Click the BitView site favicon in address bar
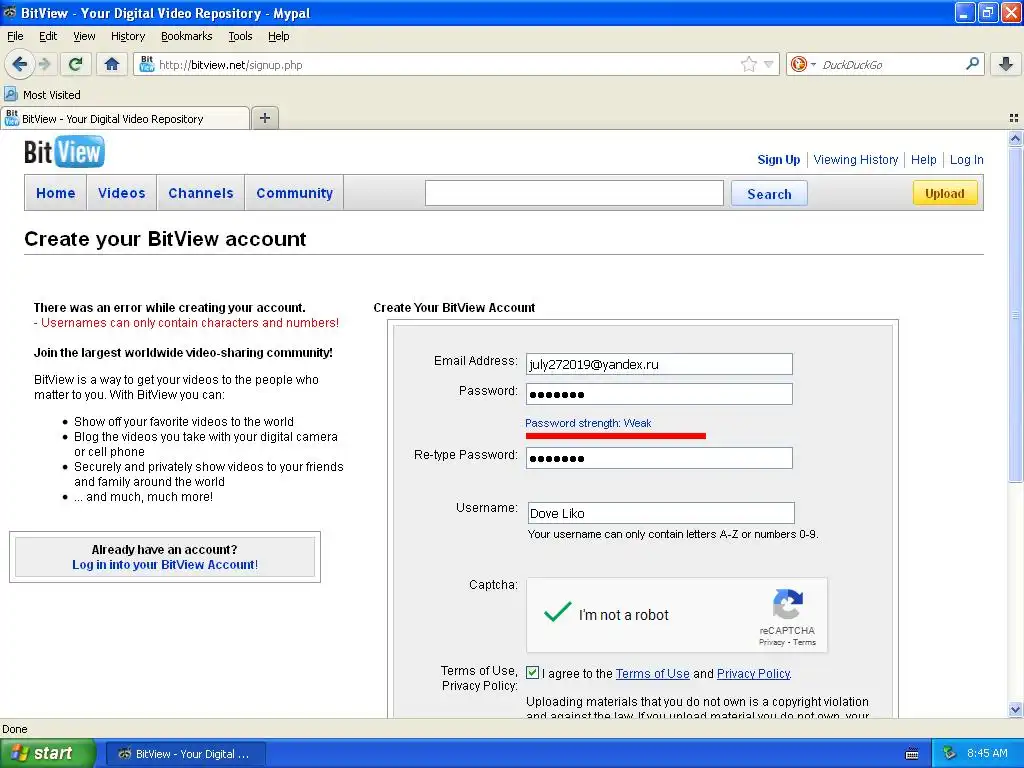 click(x=147, y=64)
